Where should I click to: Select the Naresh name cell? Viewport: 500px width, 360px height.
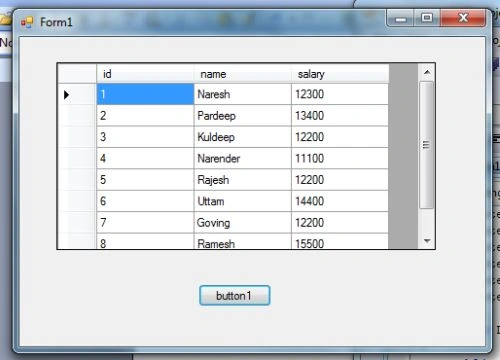[243, 94]
